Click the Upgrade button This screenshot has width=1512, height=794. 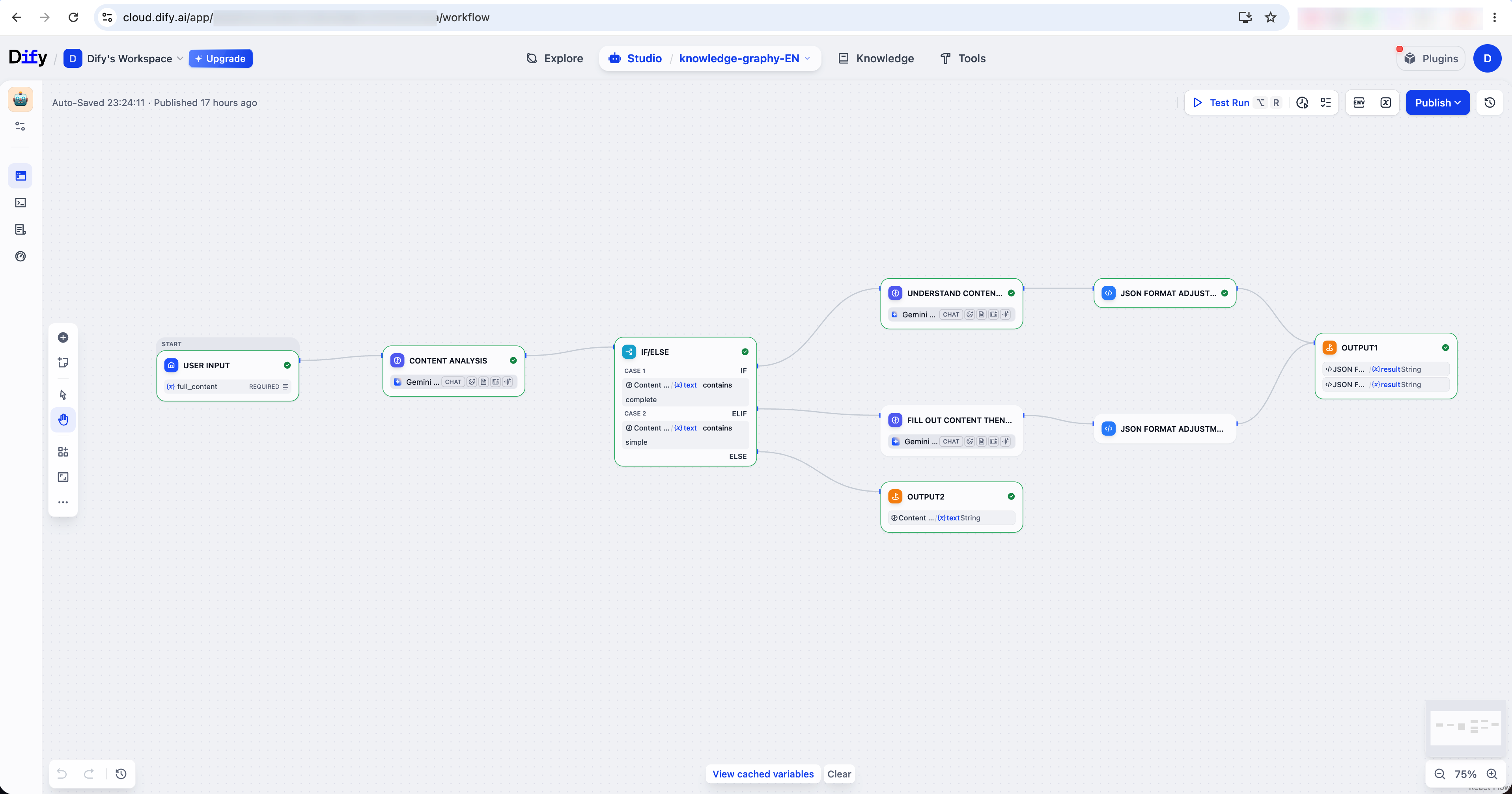[x=220, y=58]
